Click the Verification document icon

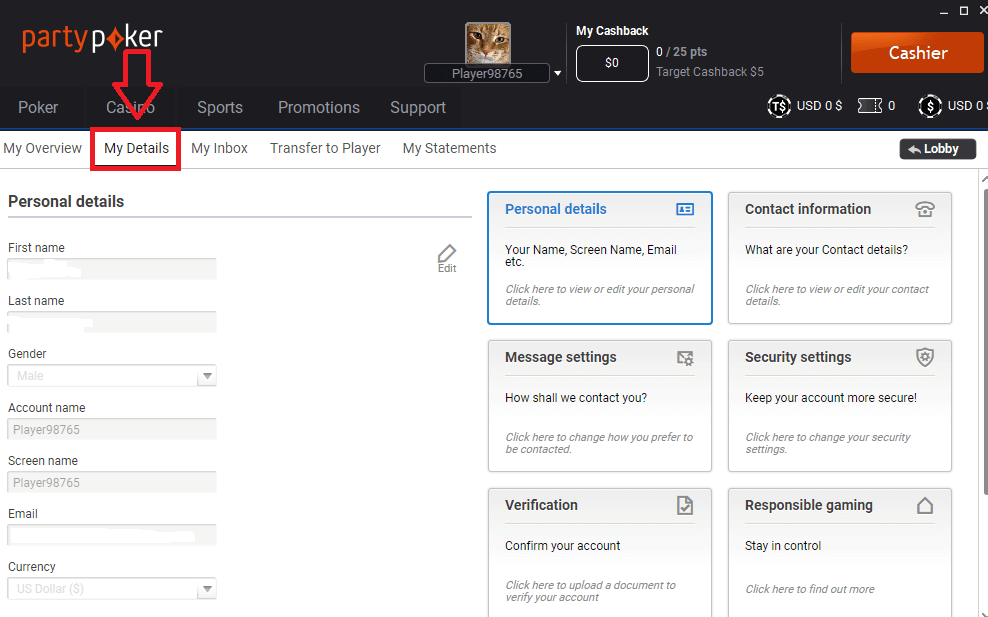pos(685,505)
